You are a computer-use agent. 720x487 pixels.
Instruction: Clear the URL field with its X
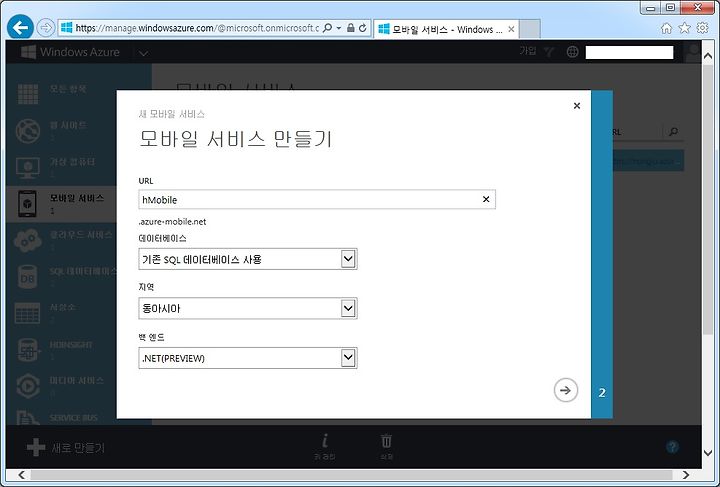pos(486,199)
